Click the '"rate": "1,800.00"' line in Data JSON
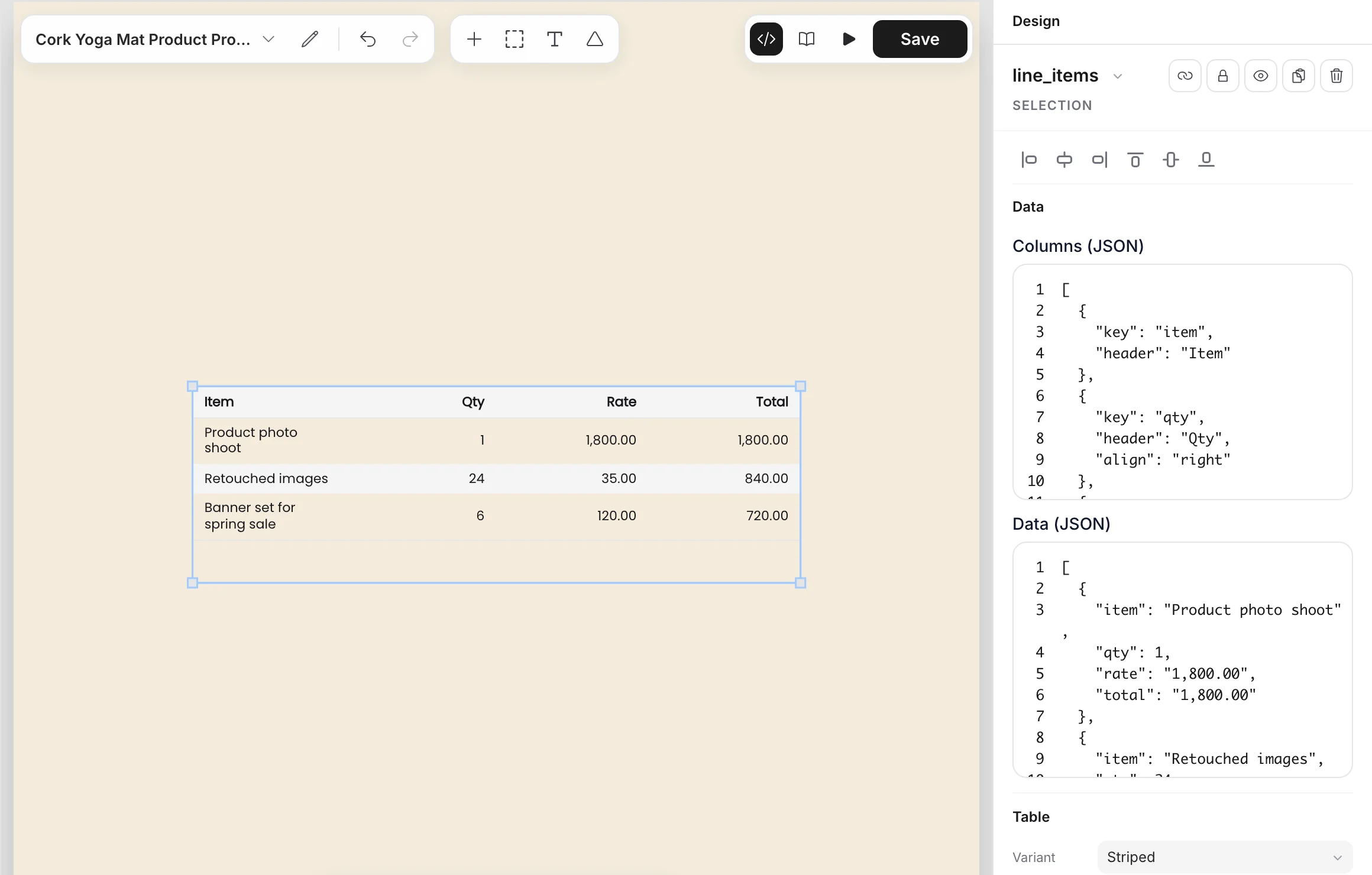Image resolution: width=1372 pixels, height=875 pixels. pyautogui.click(x=1176, y=674)
